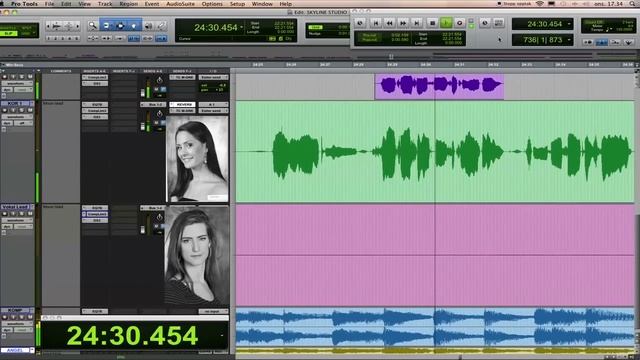Click the purple audio clip in top track
The width and height of the screenshot is (640, 360).
tap(439, 86)
